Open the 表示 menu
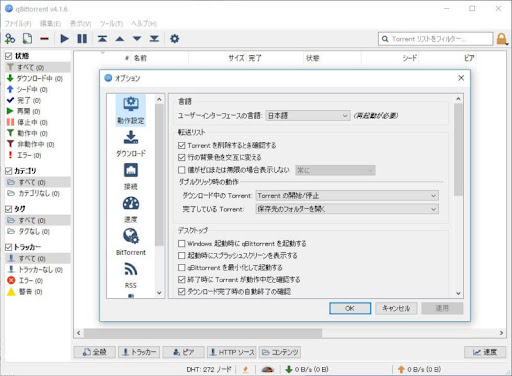512x376 pixels. (x=80, y=24)
